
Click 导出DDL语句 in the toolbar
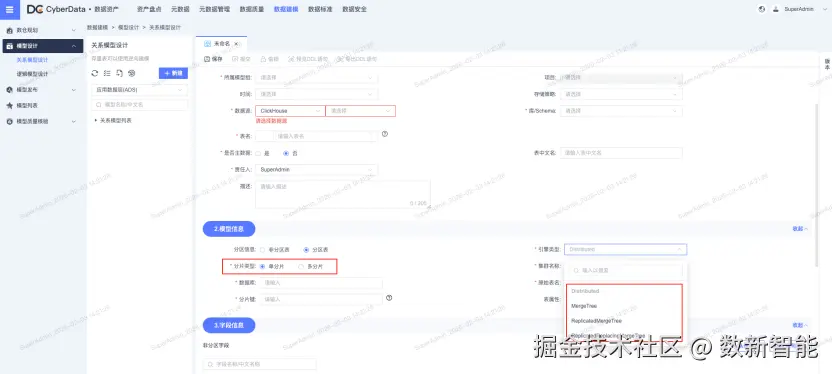(x=357, y=59)
